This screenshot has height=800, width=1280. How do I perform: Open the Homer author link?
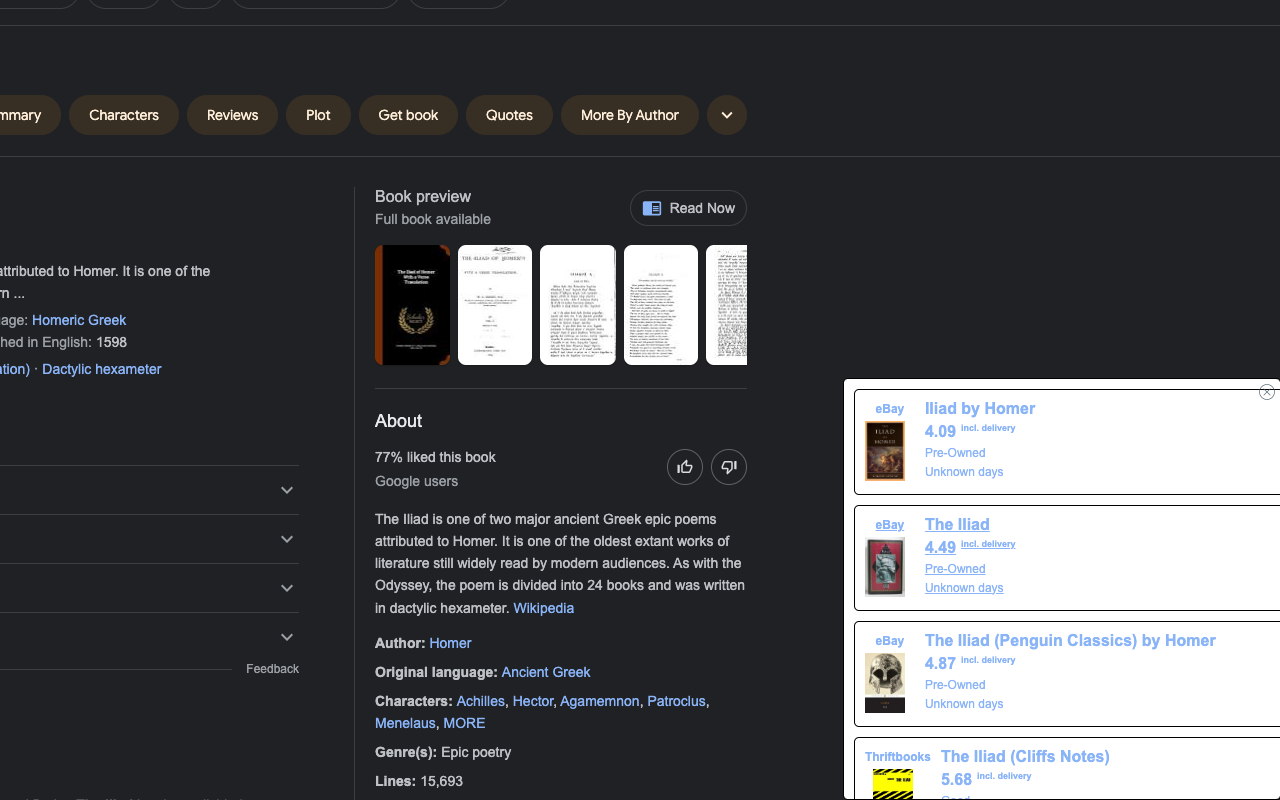coord(450,643)
